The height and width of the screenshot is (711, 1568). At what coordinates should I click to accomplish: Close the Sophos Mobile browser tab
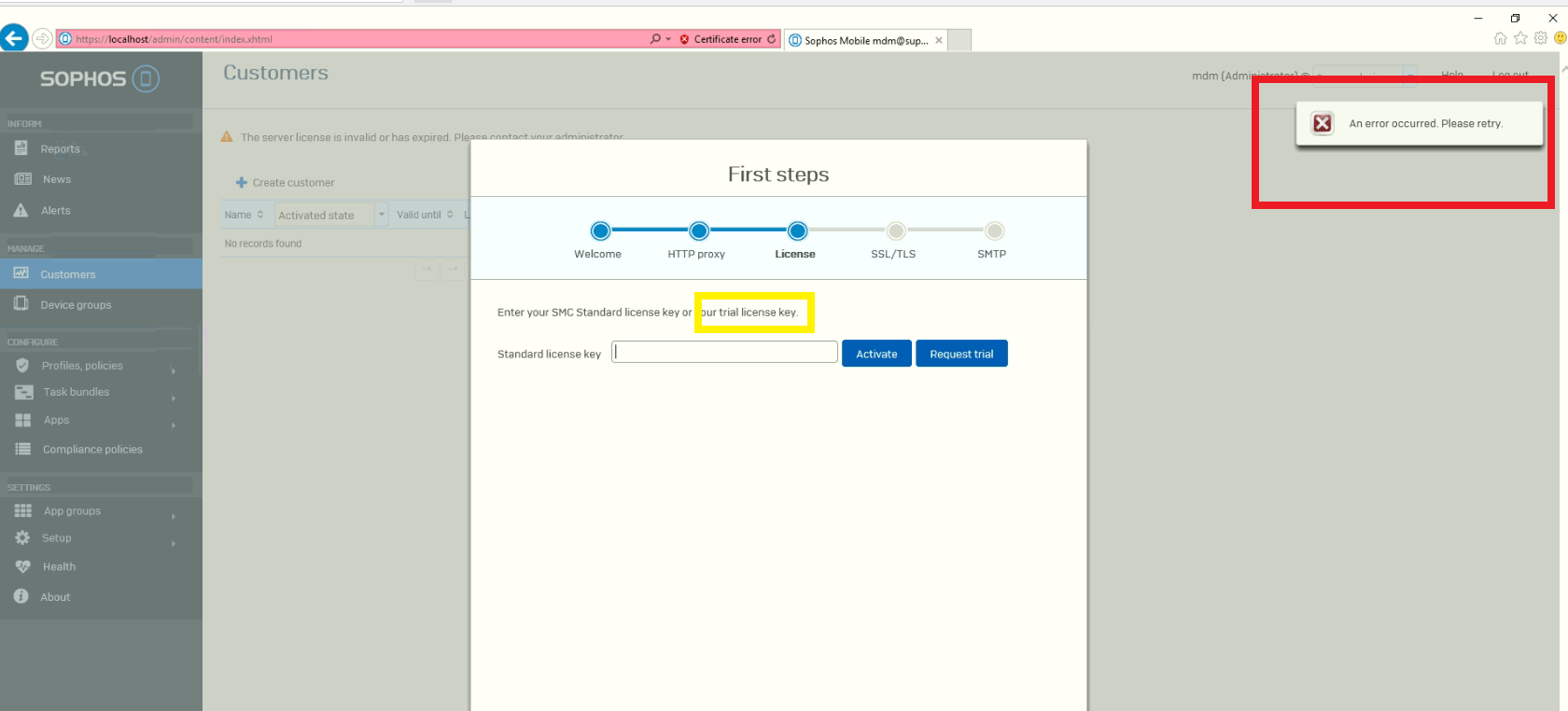click(939, 40)
